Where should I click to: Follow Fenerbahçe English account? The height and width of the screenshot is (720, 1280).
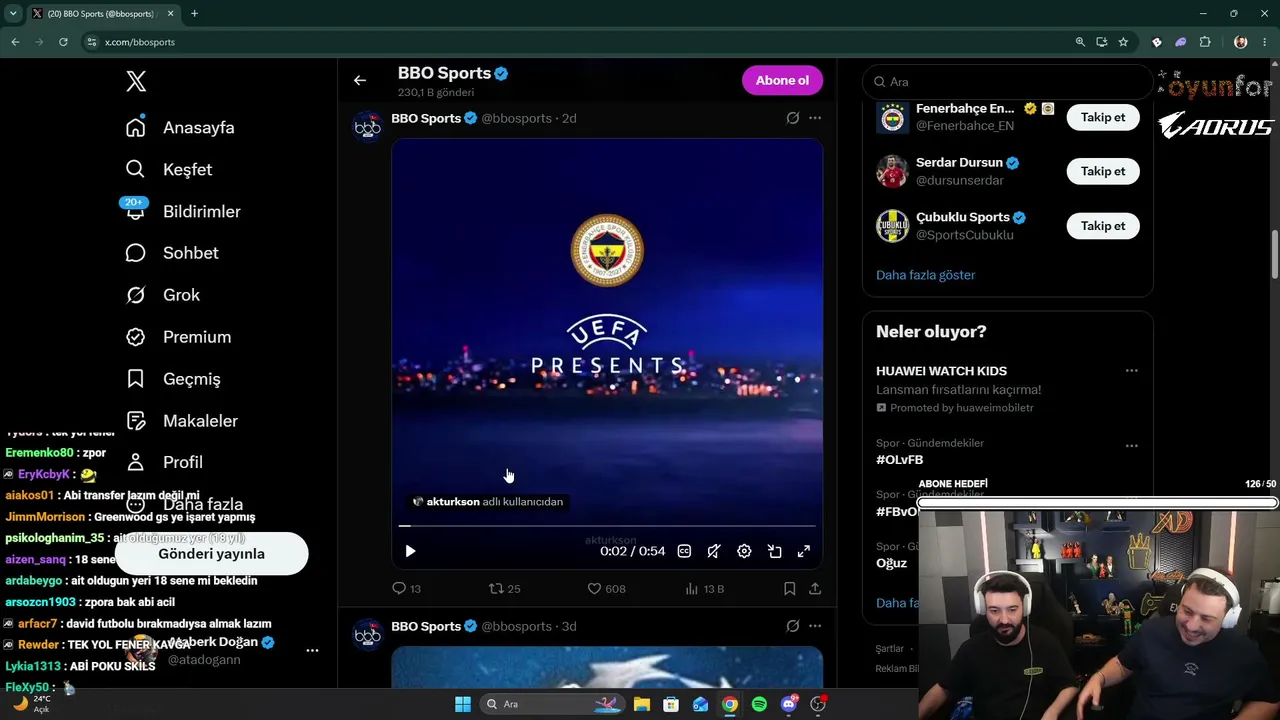1103,117
